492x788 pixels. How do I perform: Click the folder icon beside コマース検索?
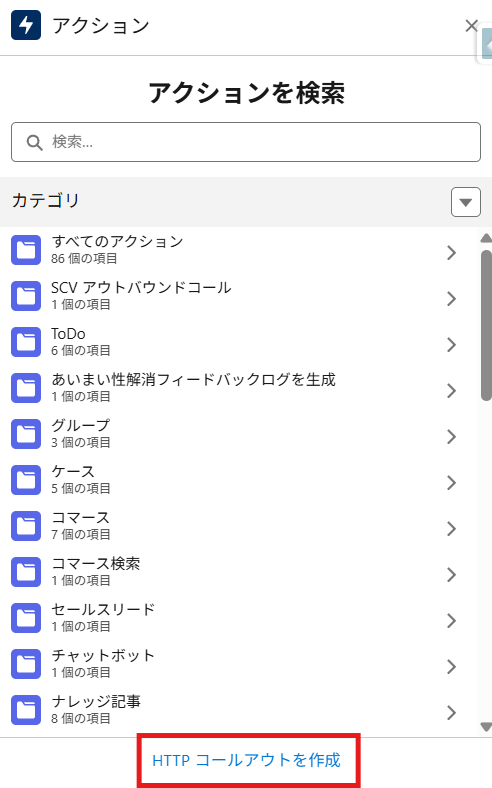(x=26, y=571)
